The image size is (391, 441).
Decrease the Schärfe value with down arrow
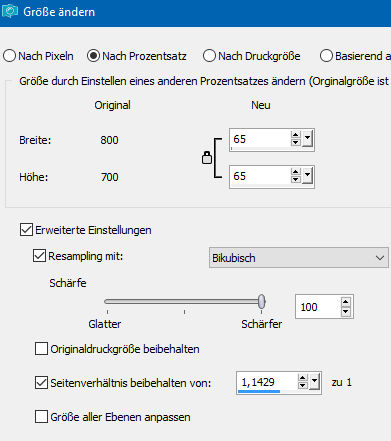point(346,311)
